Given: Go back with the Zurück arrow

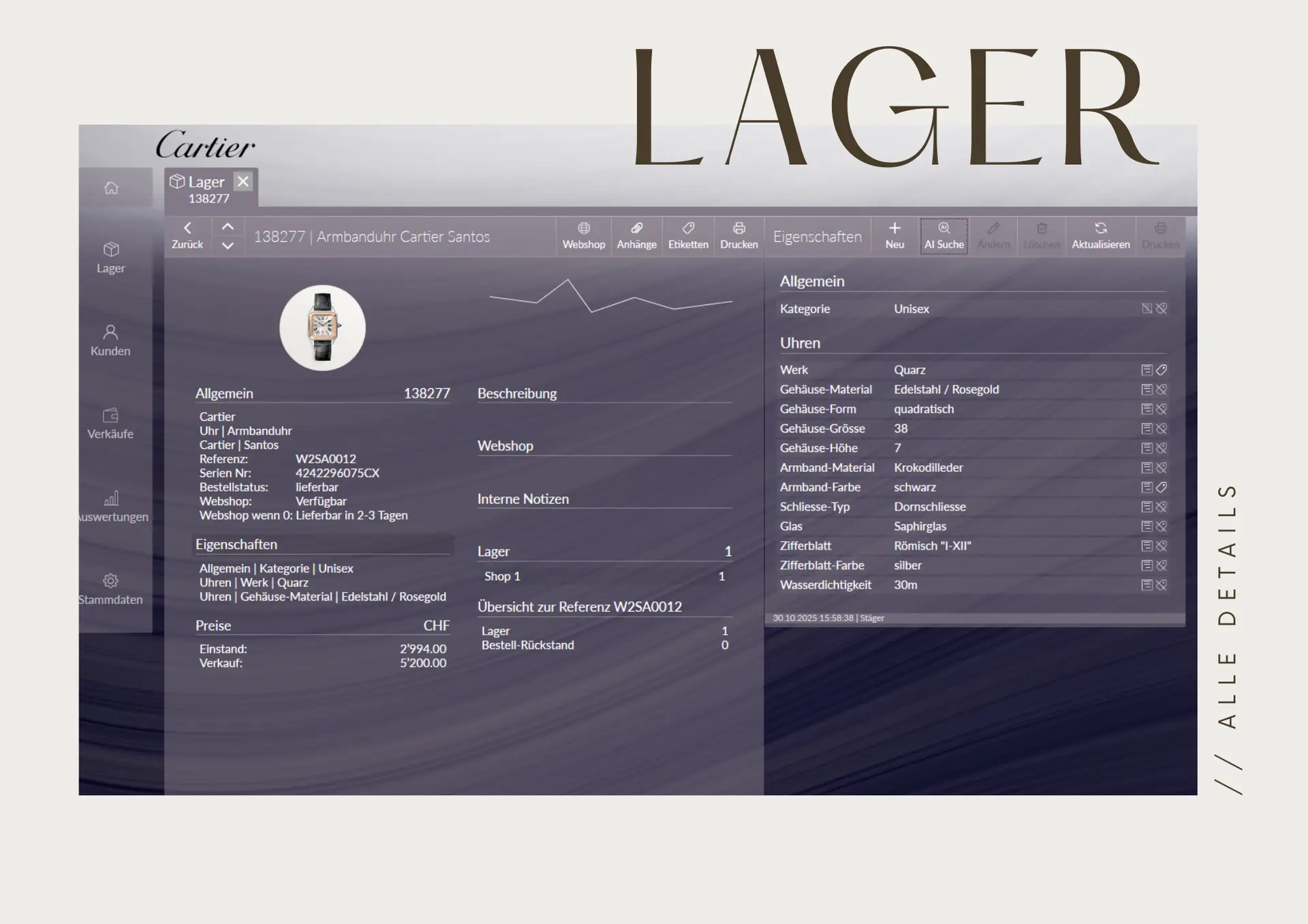Looking at the screenshot, I should pos(187,236).
